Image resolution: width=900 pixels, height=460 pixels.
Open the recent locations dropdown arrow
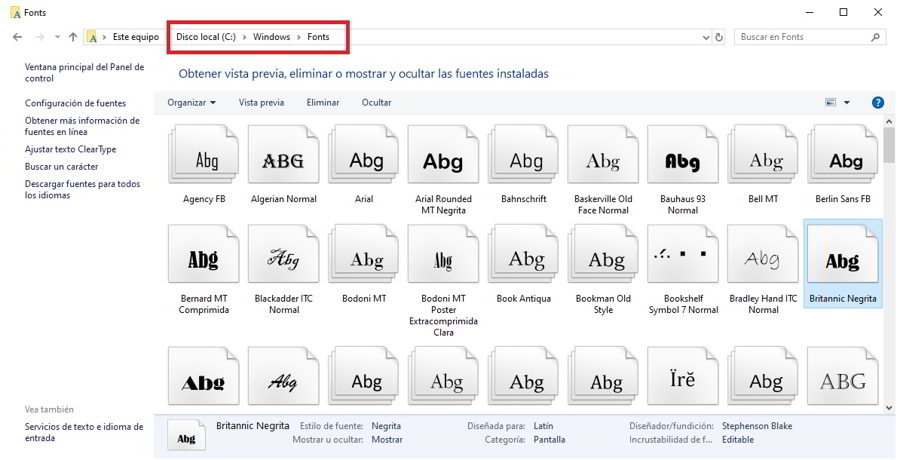57,37
